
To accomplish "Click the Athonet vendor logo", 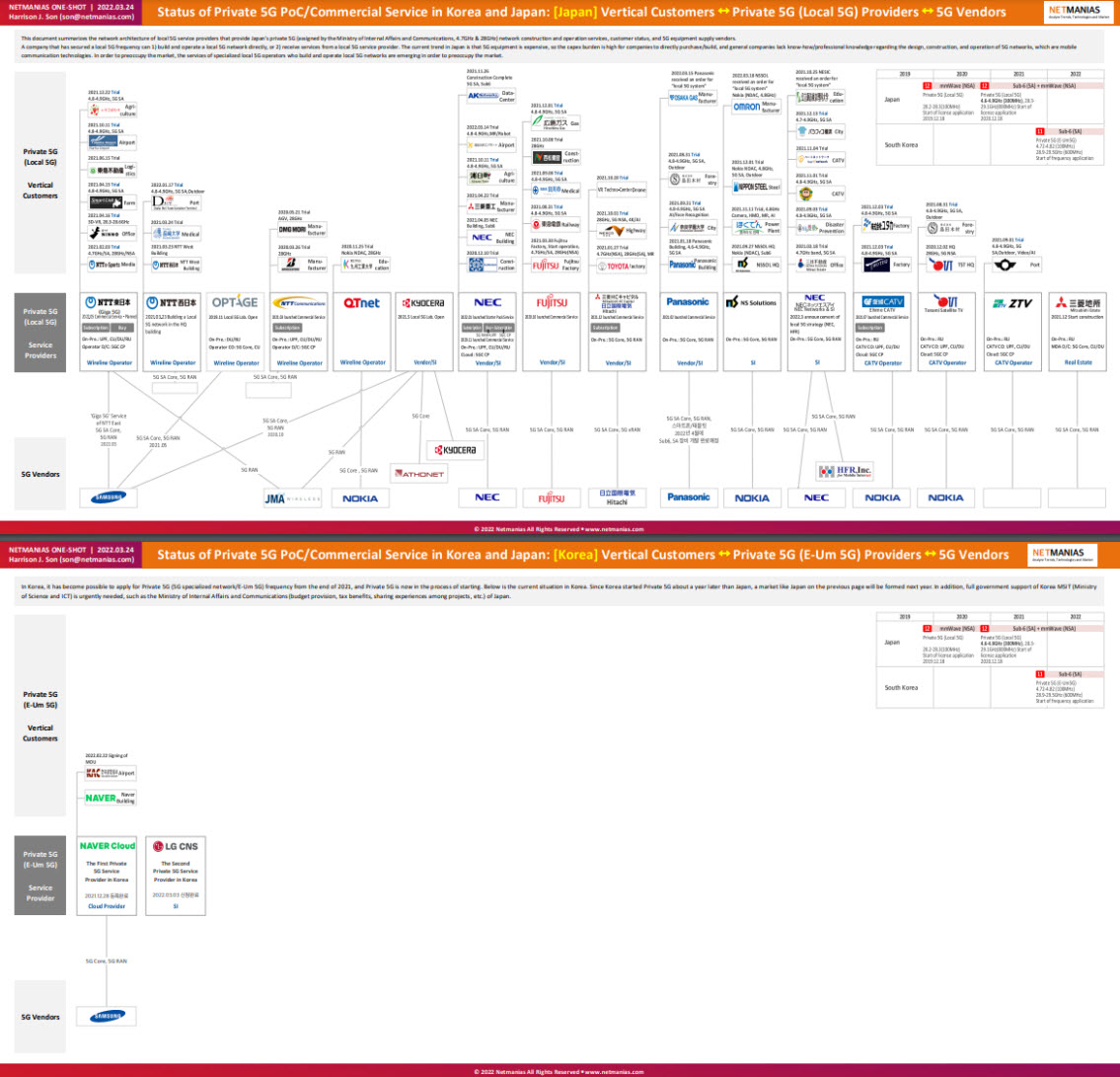I will pyautogui.click(x=420, y=474).
